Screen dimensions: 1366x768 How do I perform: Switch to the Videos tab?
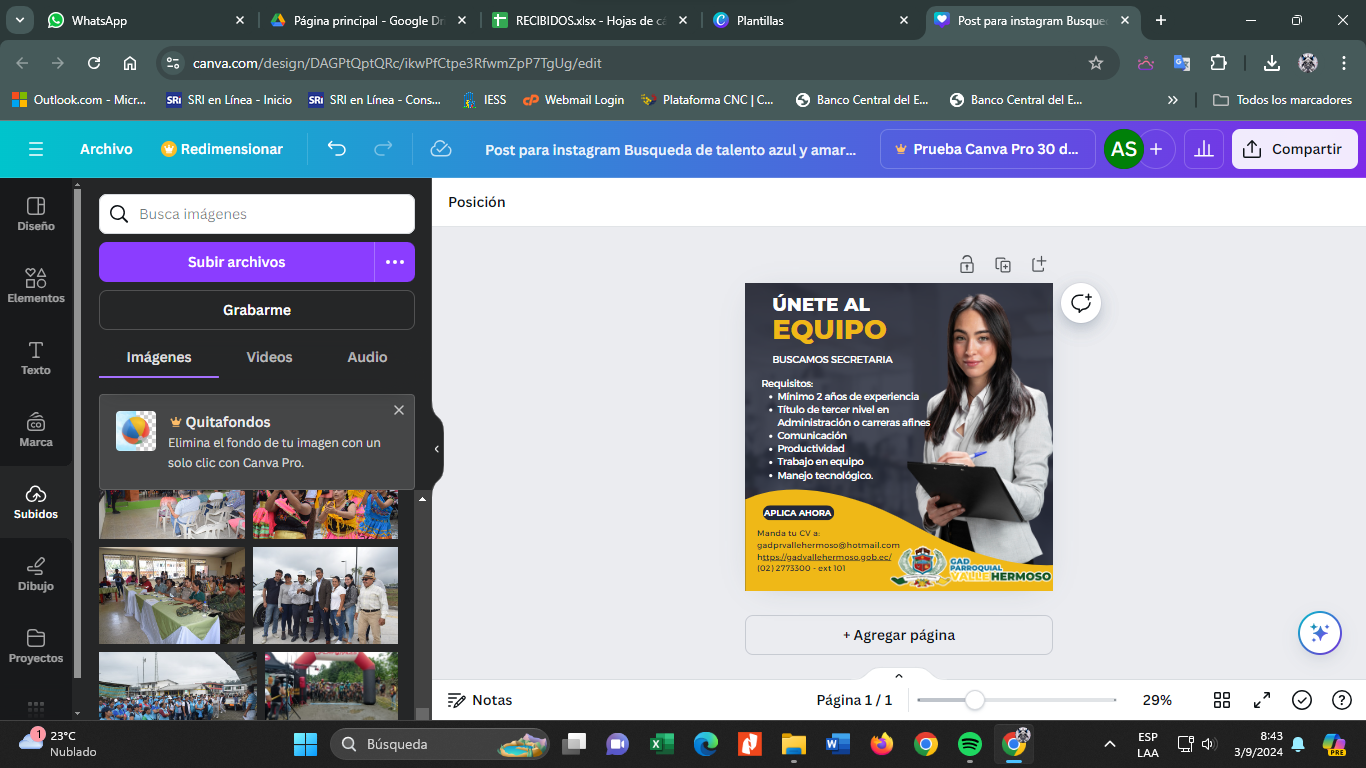click(x=269, y=357)
